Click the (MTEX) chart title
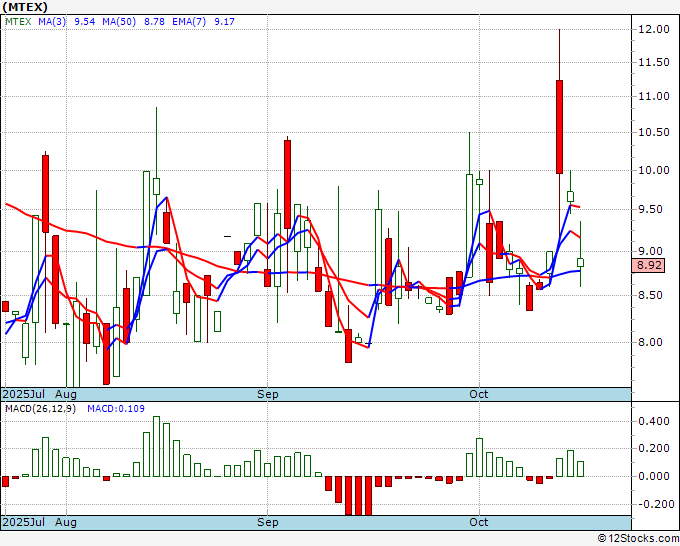The height and width of the screenshot is (546, 680). [25, 7]
